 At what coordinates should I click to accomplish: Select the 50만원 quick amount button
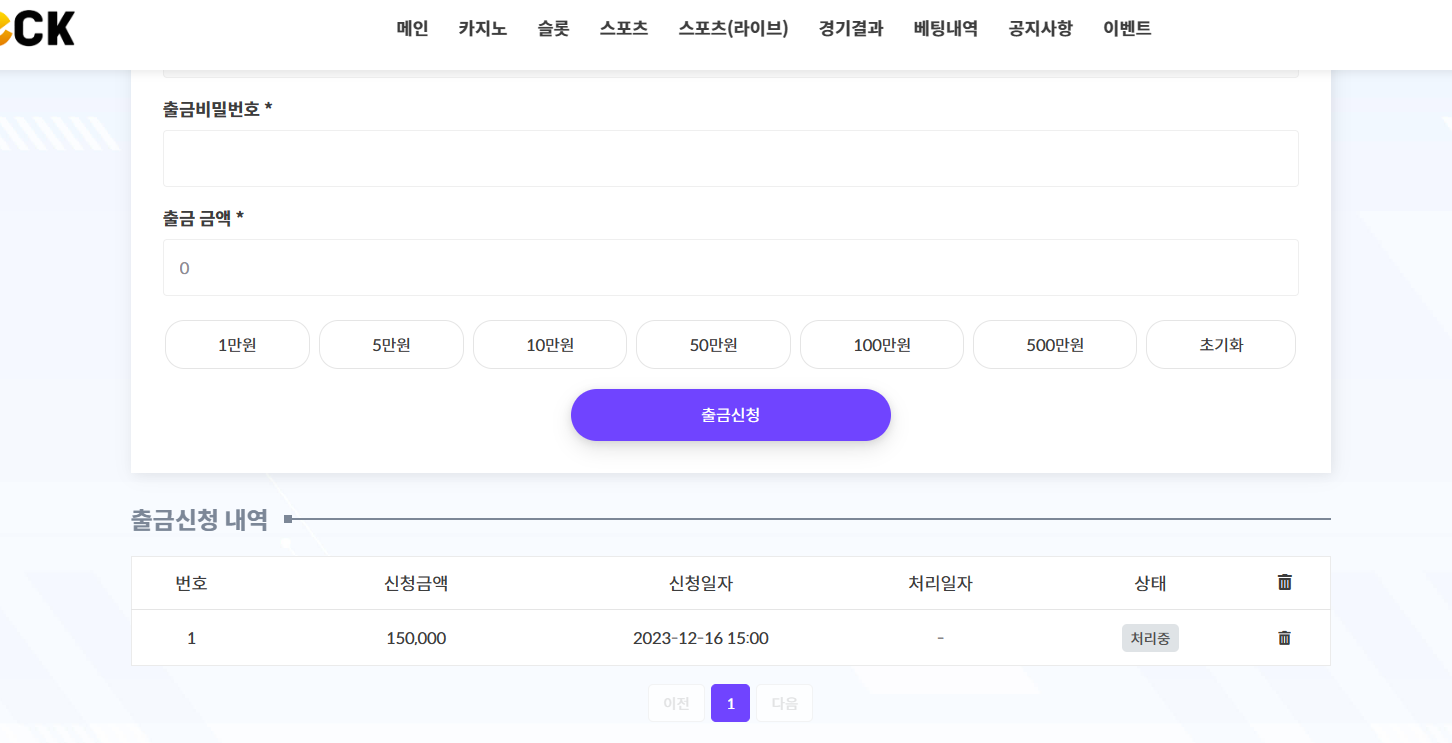pos(713,345)
